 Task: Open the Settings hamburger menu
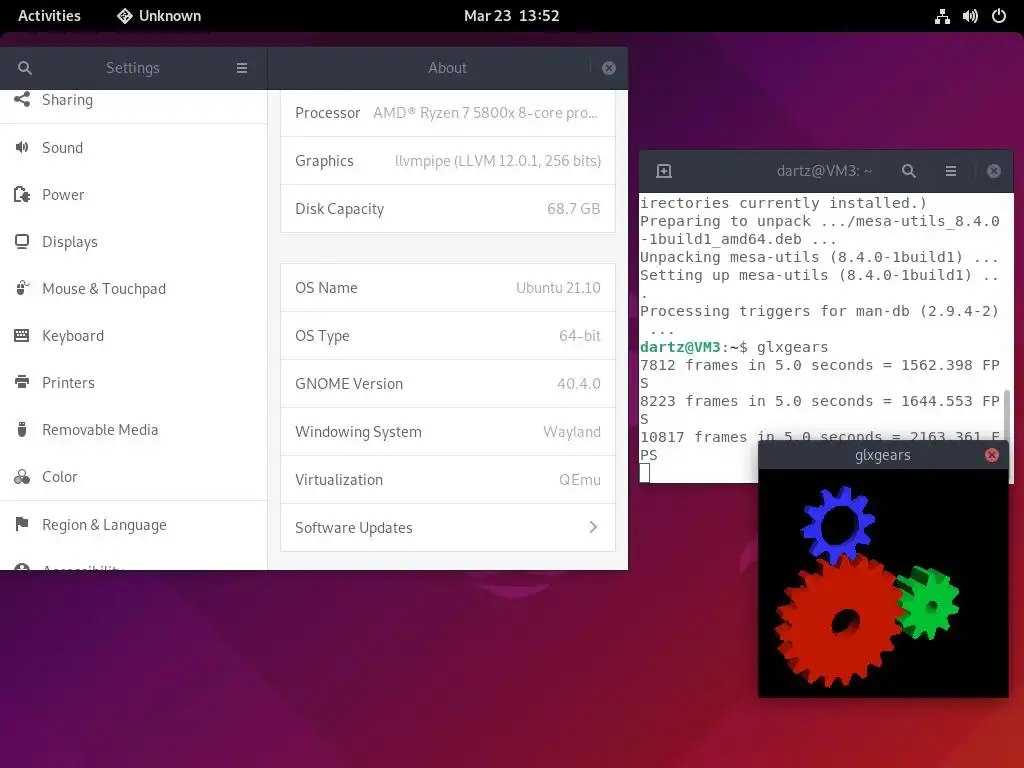(x=242, y=68)
